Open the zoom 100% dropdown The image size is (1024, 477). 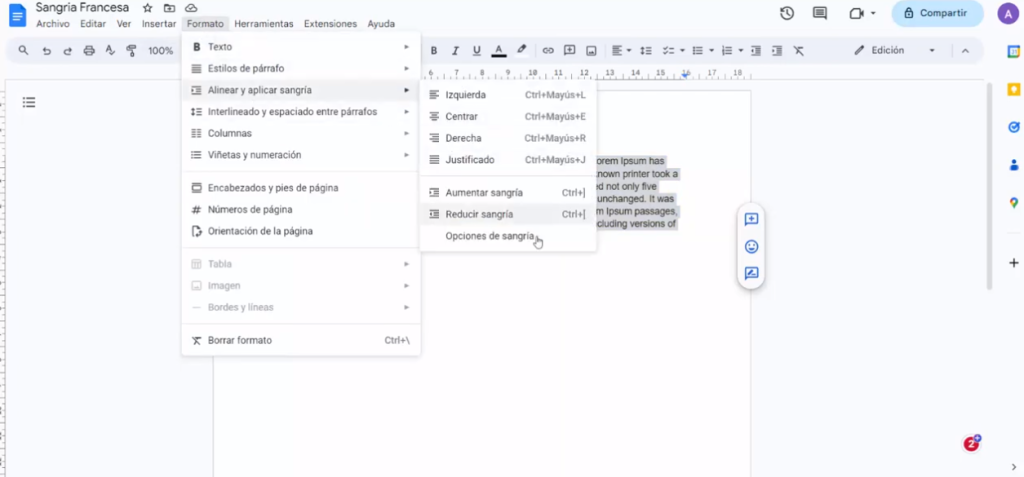tap(161, 50)
